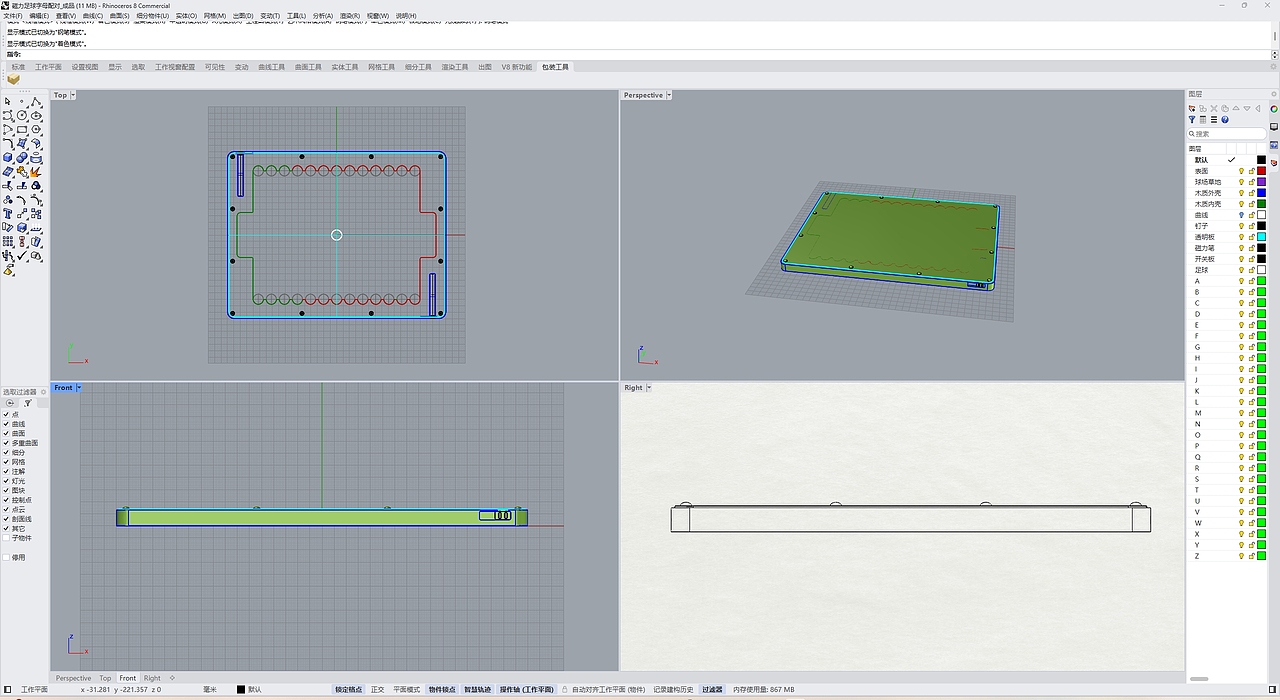This screenshot has width=1280, height=700.
Task: Open the display monitor panel tab
Action: (1274, 126)
